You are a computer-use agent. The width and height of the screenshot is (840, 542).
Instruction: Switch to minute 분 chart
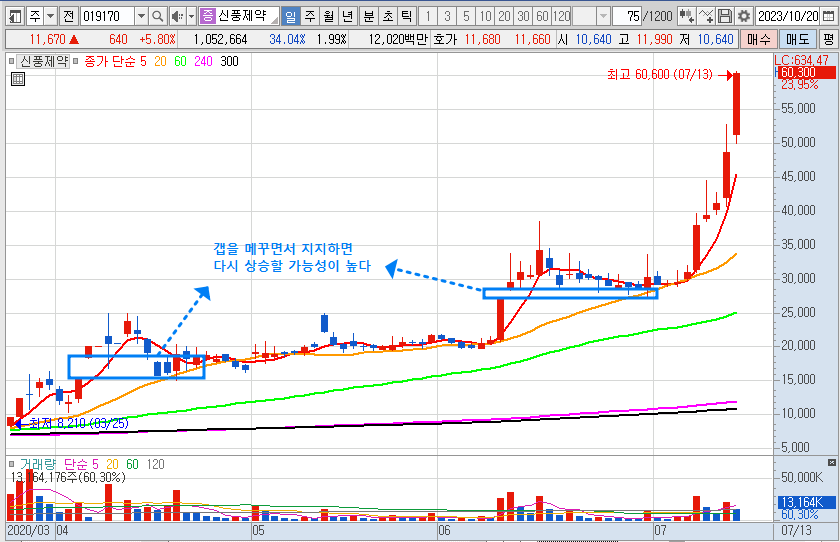point(369,16)
